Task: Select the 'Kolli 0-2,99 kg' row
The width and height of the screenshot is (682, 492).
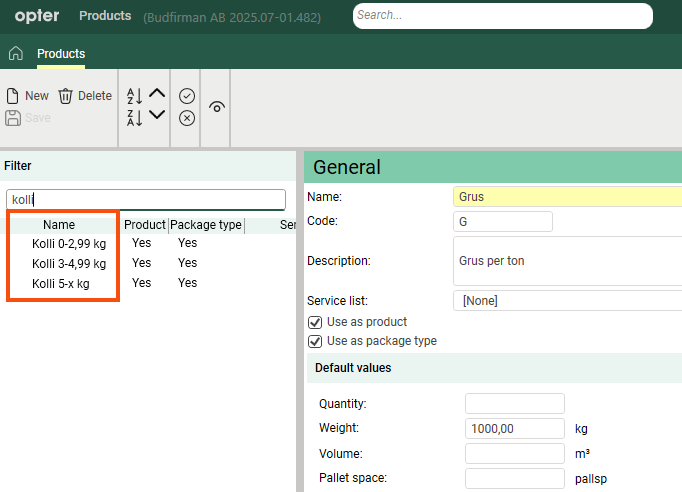Action: 69,243
